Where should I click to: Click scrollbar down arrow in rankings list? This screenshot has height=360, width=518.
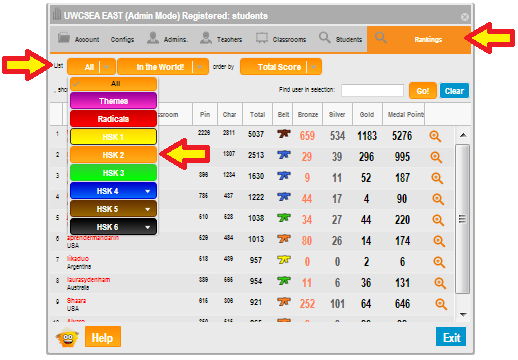[463, 314]
